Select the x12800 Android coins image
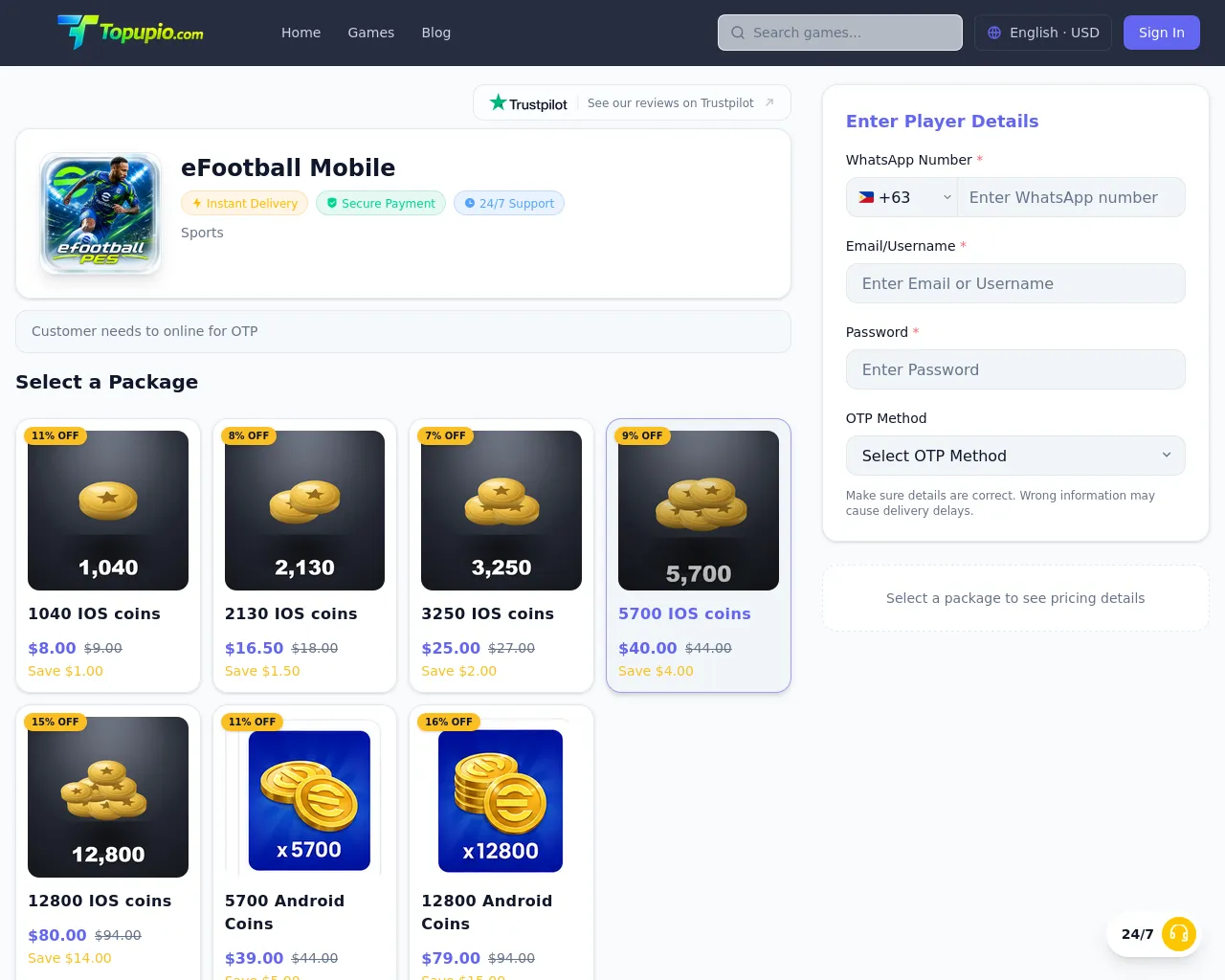The width and height of the screenshot is (1225, 980). (501, 797)
